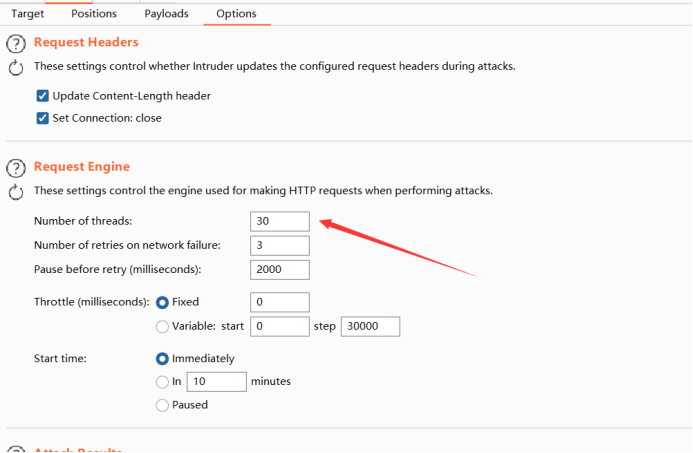Toggle Set Connection: close checkbox
The image size is (693, 453).
(x=43, y=118)
